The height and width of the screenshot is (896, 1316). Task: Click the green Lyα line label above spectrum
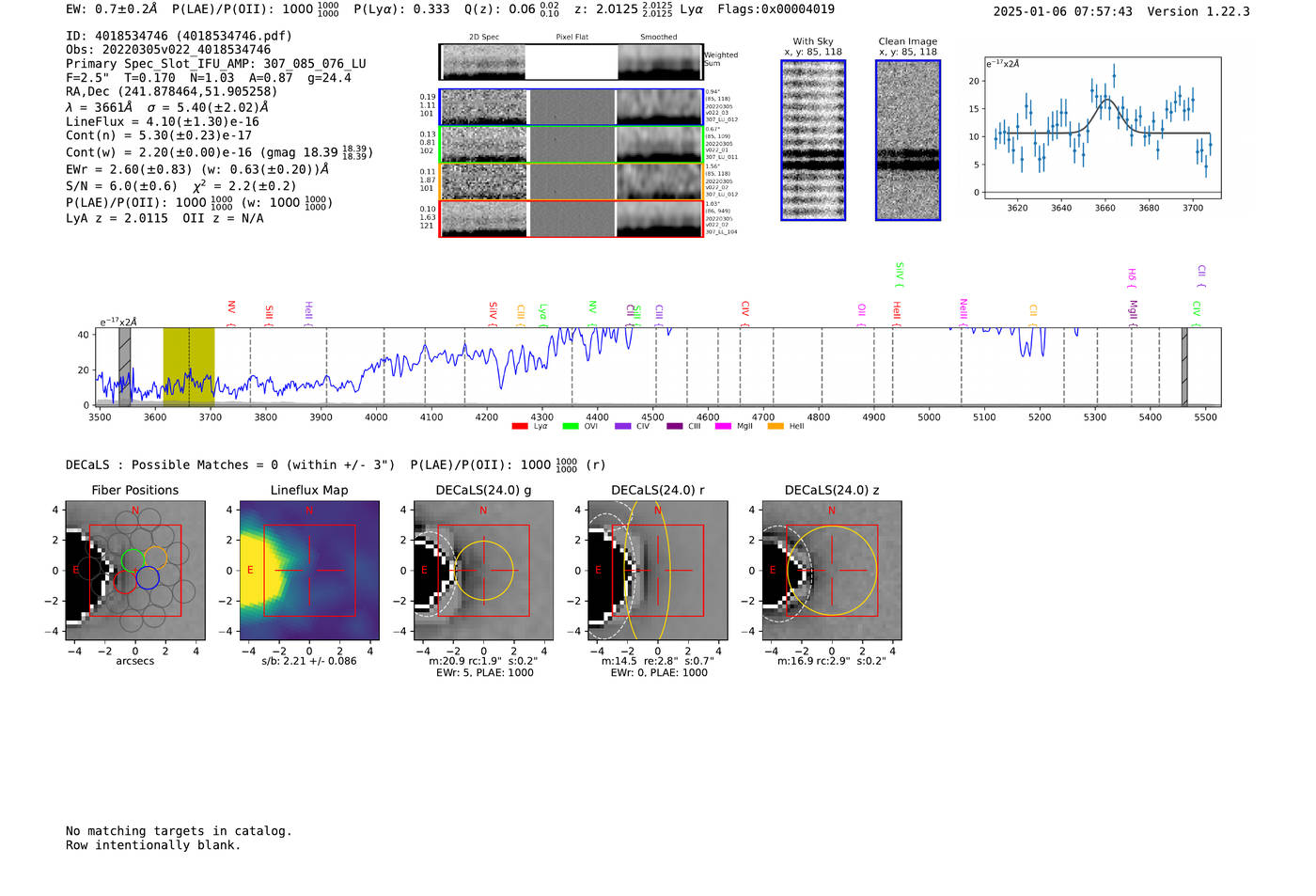point(543,314)
